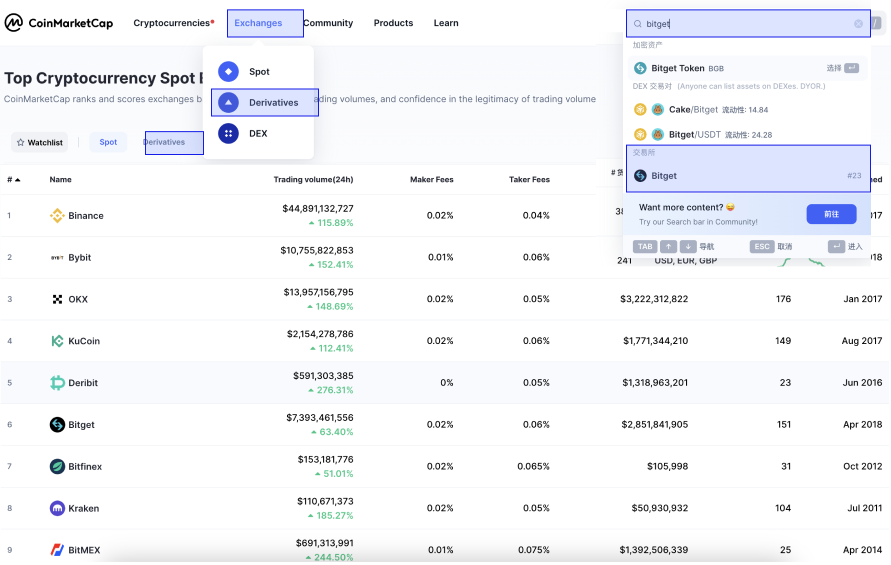Sort by Maker Fees column
This screenshot has height=565, width=891.
point(432,180)
